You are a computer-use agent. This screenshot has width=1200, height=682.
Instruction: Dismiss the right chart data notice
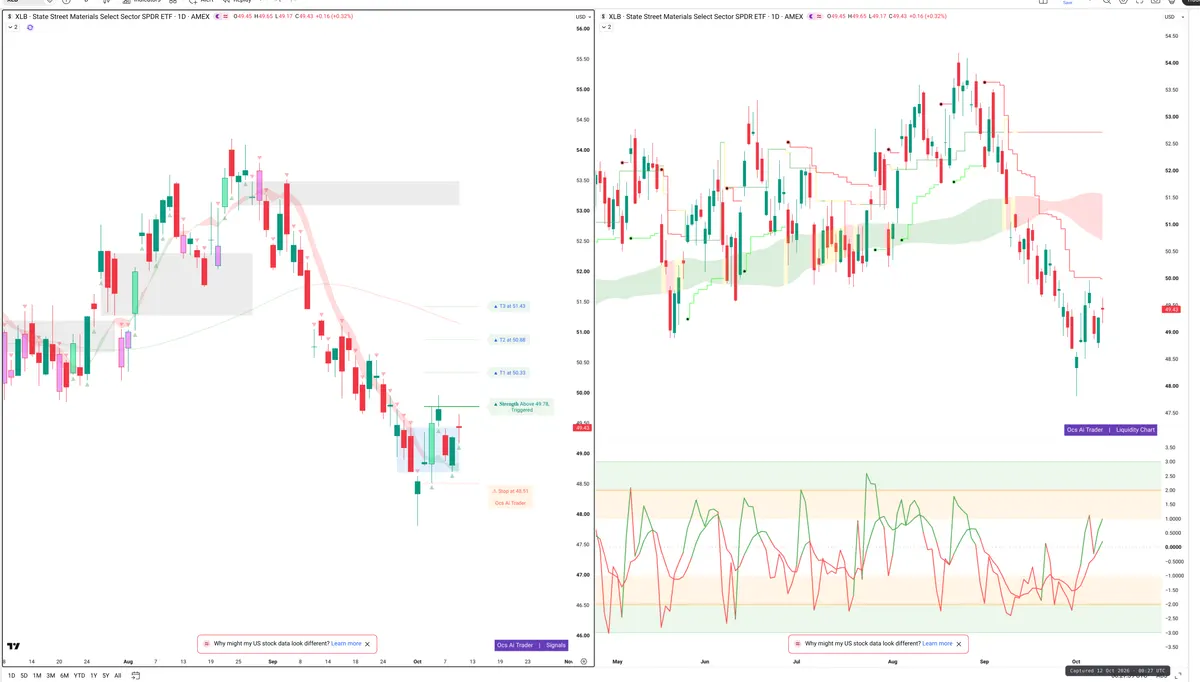[x=959, y=644]
